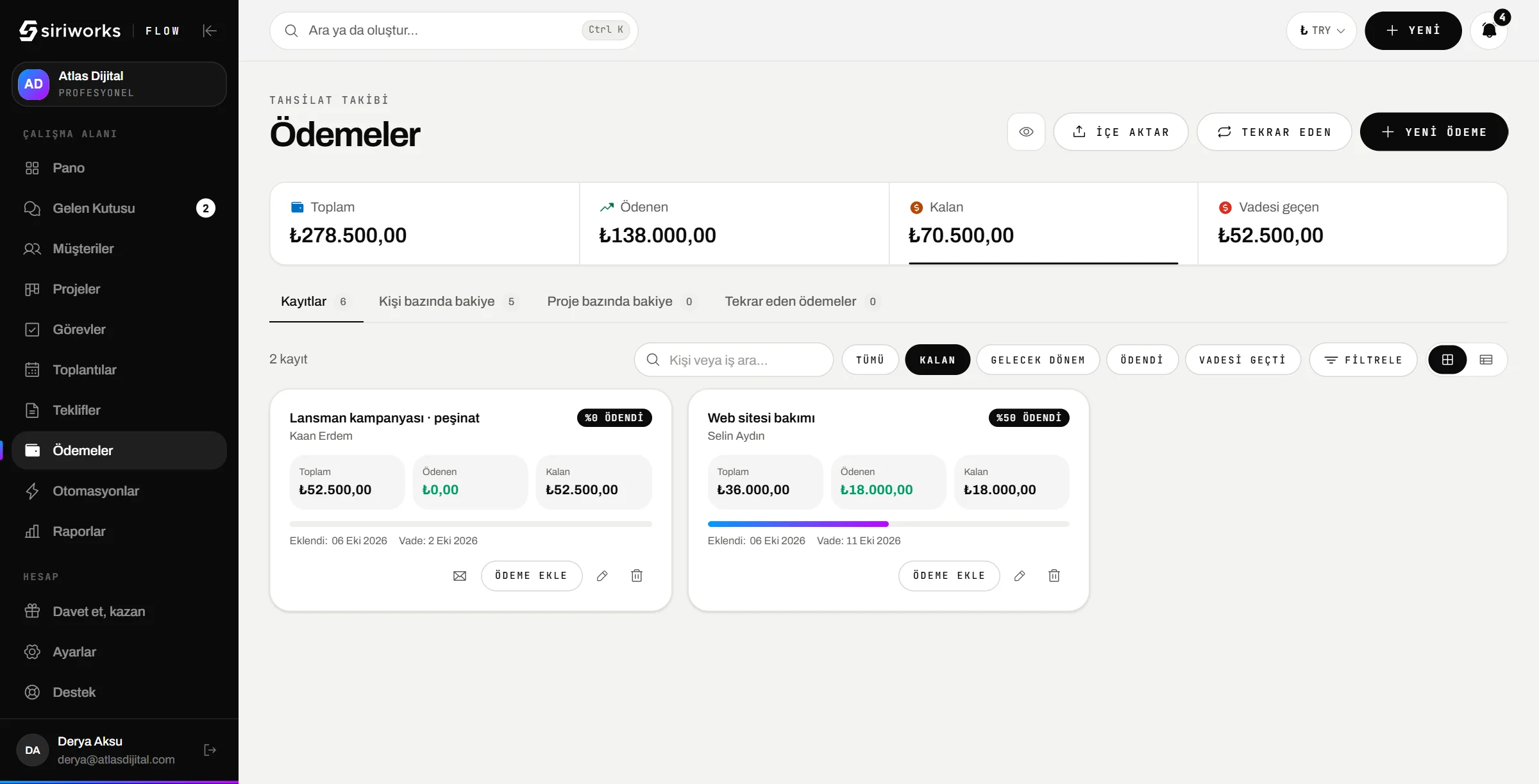Open Görevler from sidebar
Screen dimensions: 1539x784
(119, 329)
